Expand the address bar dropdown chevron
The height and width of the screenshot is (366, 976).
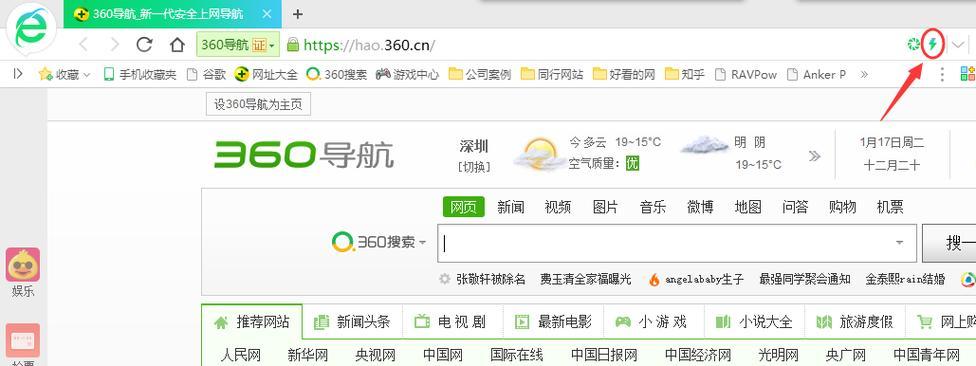[959, 44]
